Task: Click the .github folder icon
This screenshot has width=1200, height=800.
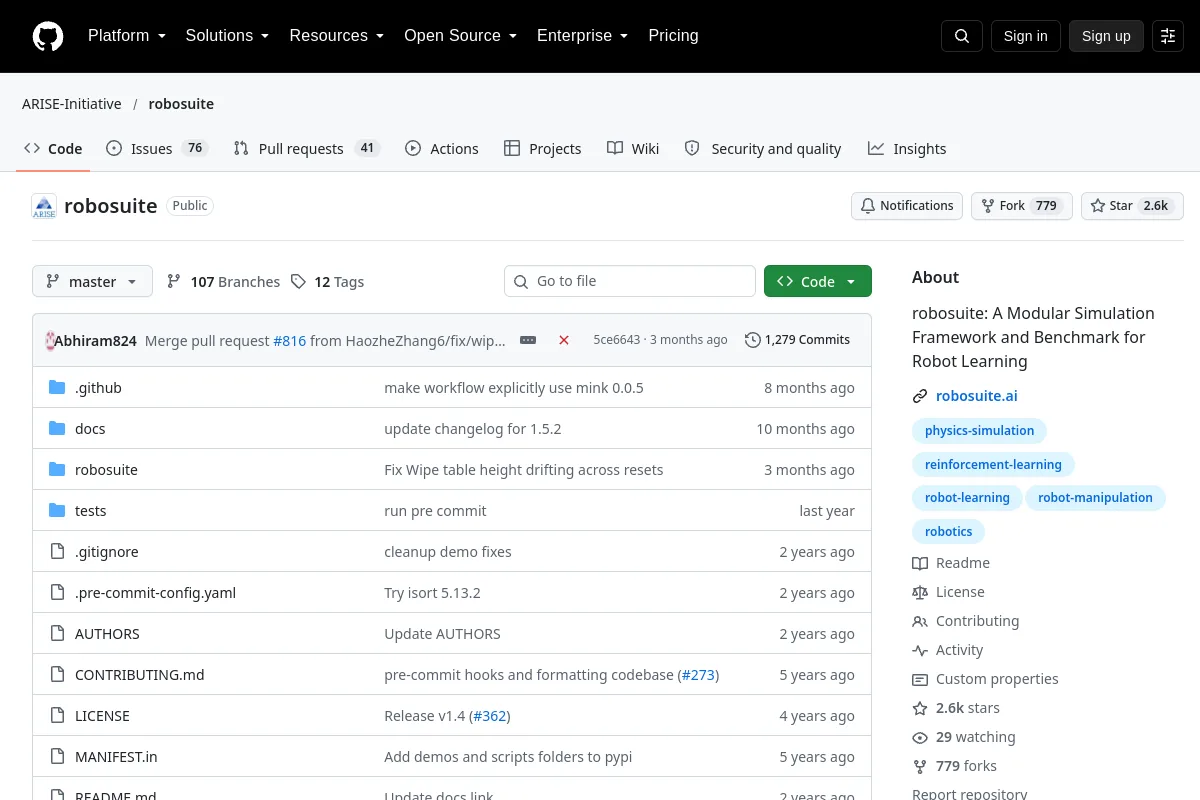Action: [x=57, y=388]
